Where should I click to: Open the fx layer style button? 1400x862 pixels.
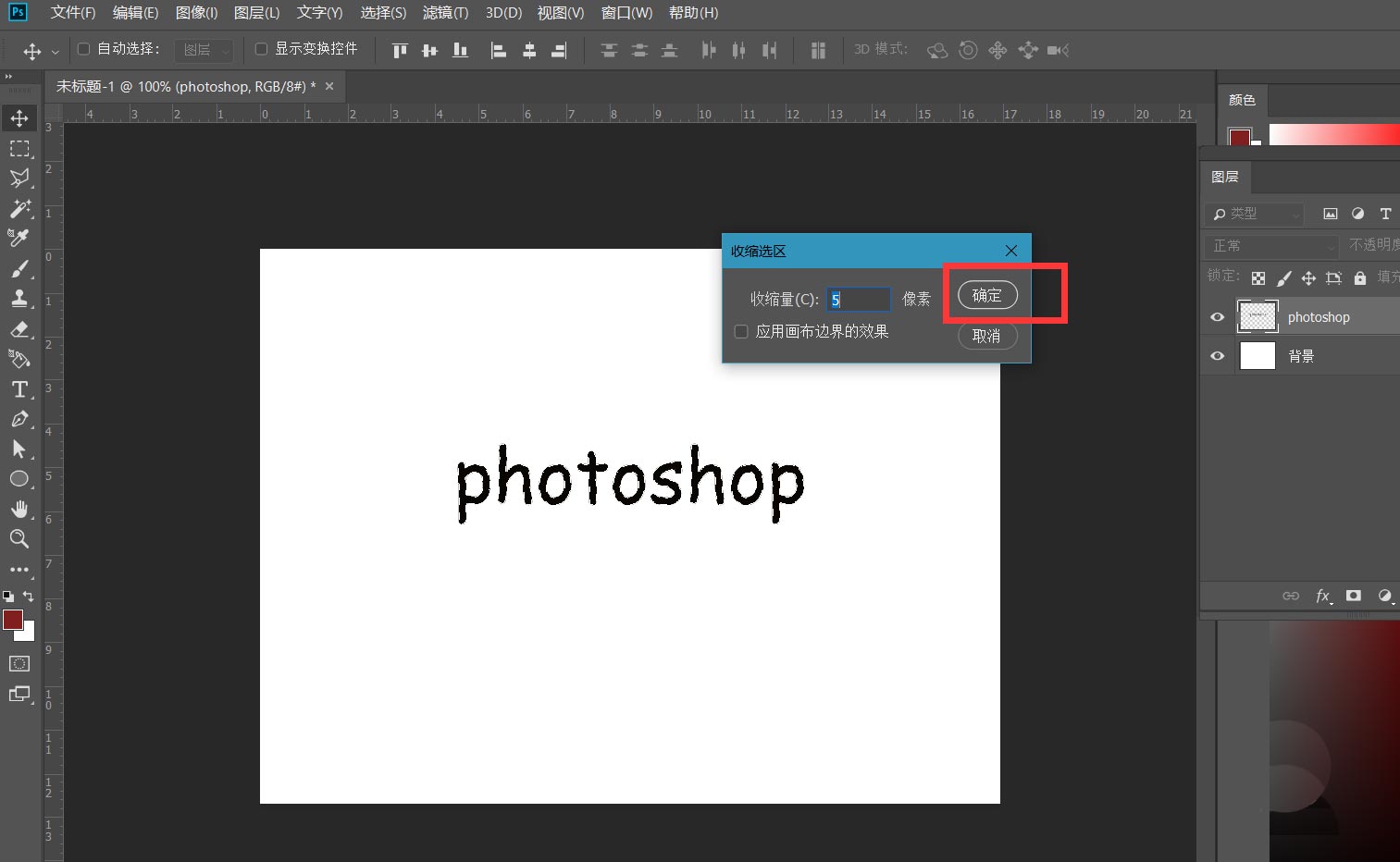point(1323,596)
